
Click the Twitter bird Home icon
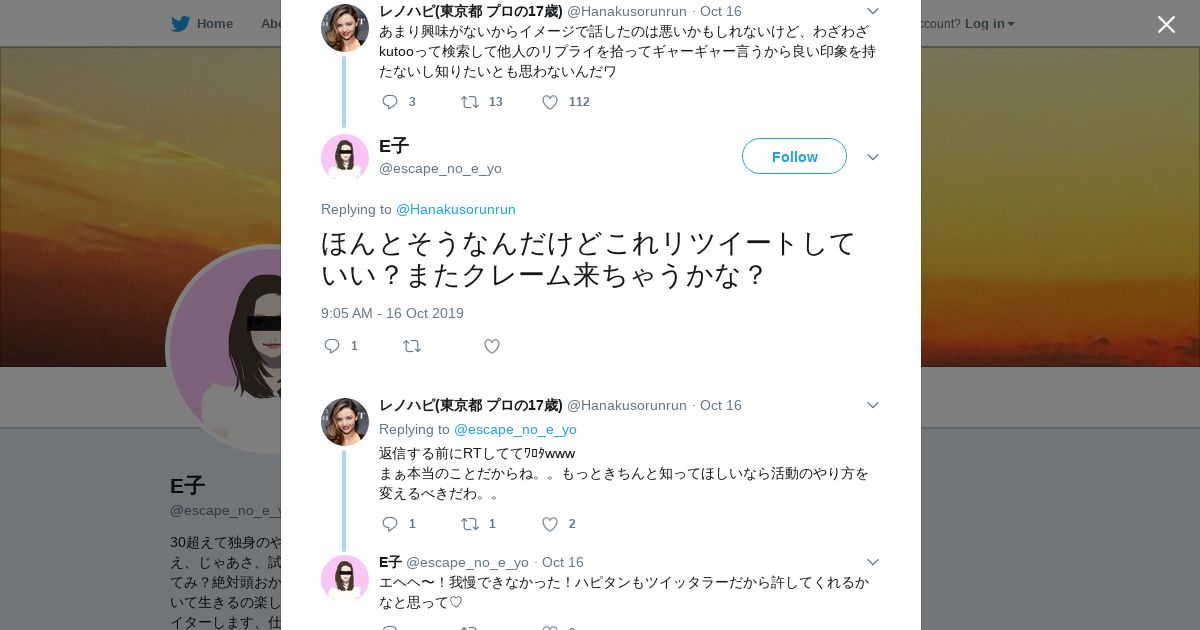[x=180, y=24]
